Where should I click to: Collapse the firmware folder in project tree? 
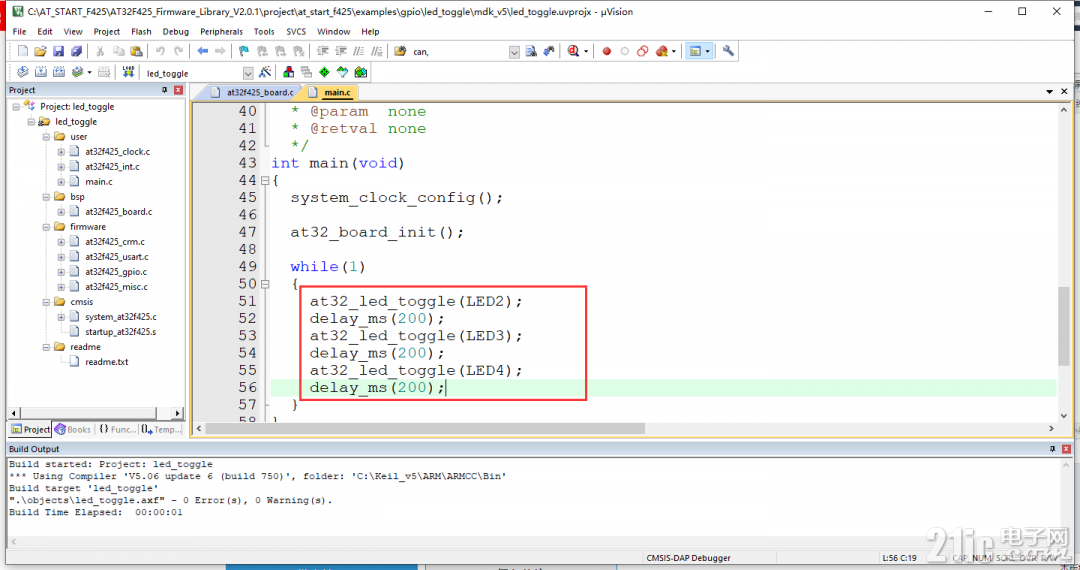point(46,226)
